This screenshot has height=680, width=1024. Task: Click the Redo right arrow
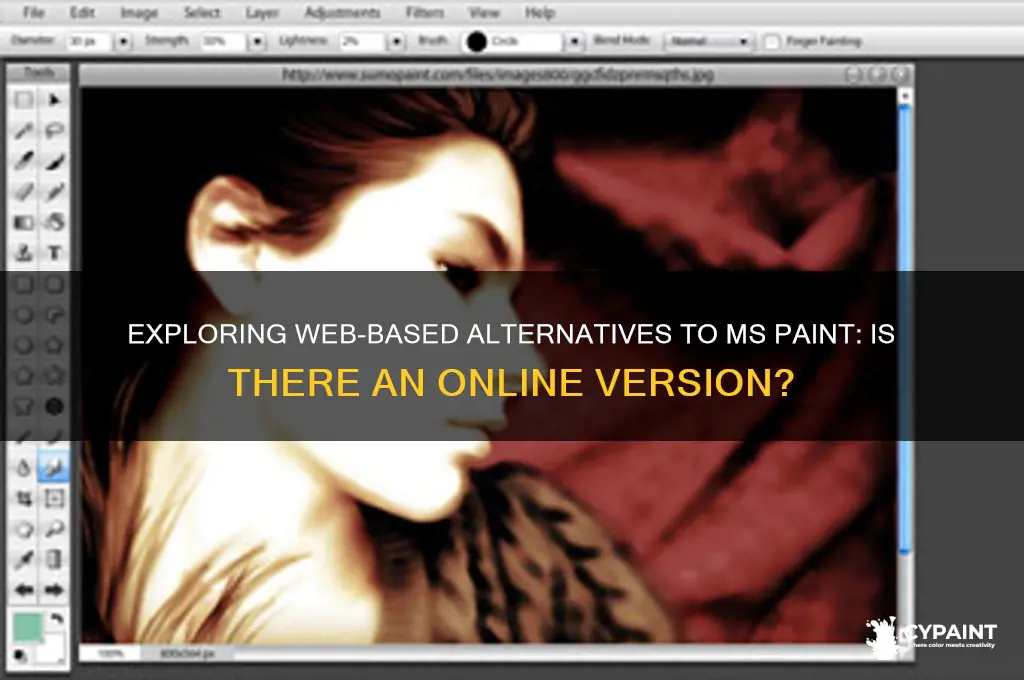[x=54, y=590]
